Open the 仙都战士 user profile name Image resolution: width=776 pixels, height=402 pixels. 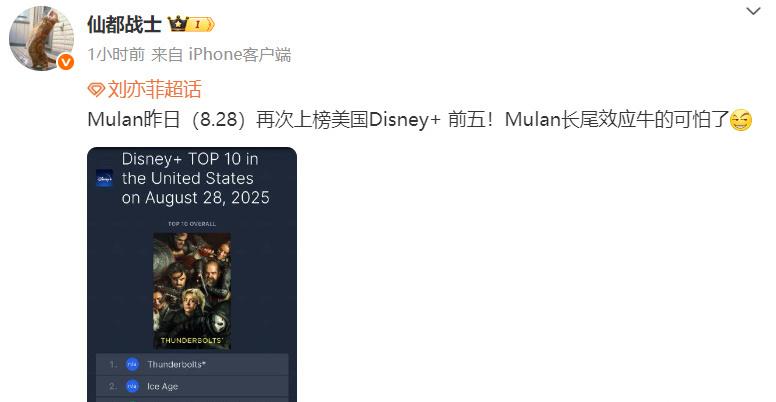124,24
